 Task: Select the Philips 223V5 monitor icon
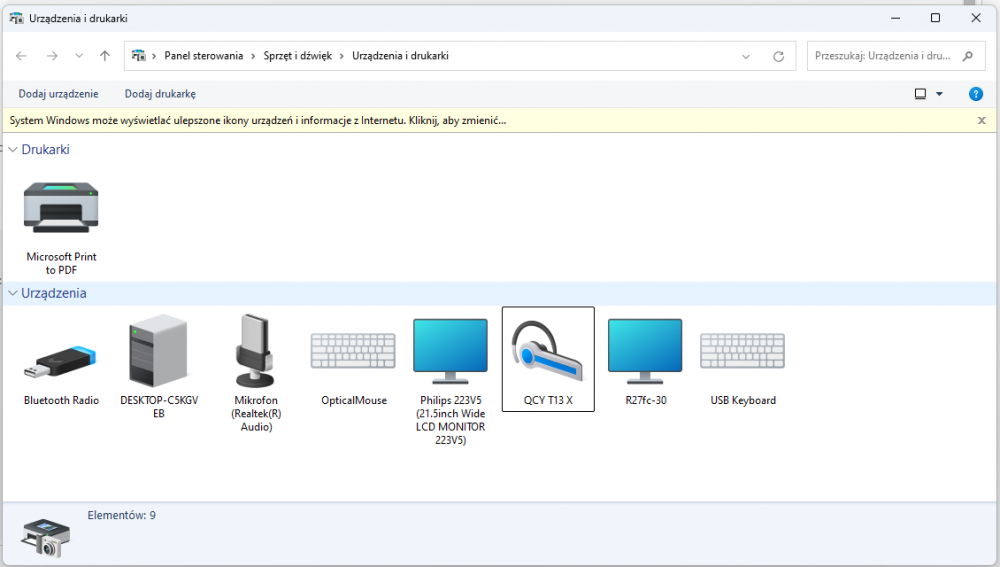450,352
